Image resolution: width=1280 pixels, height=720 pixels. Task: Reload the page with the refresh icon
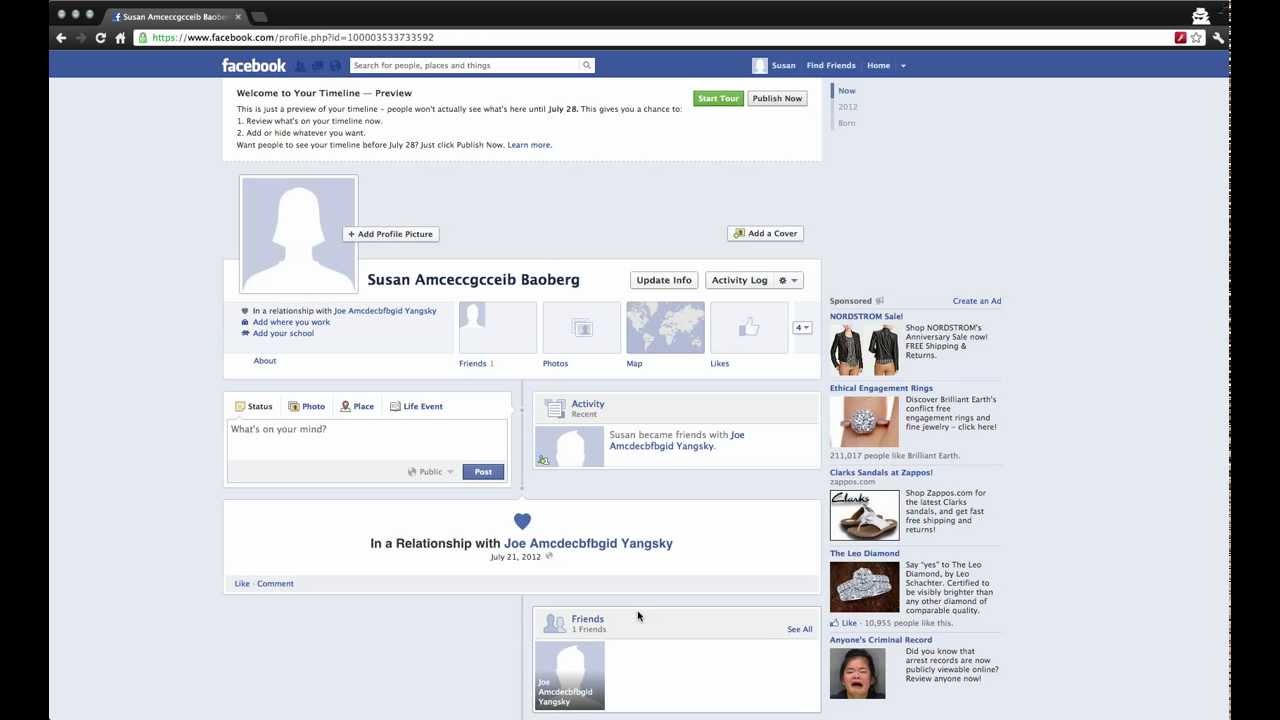pos(100,38)
